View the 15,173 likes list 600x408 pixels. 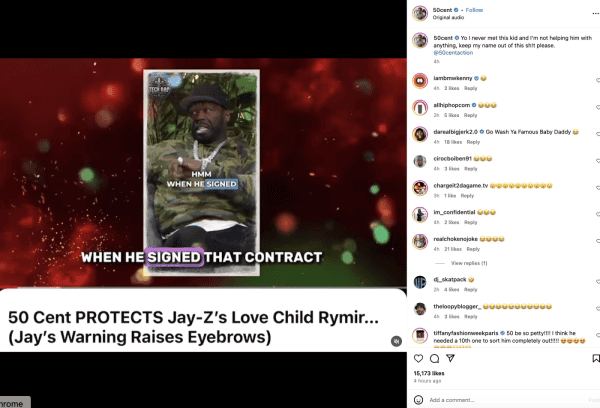[x=429, y=373]
